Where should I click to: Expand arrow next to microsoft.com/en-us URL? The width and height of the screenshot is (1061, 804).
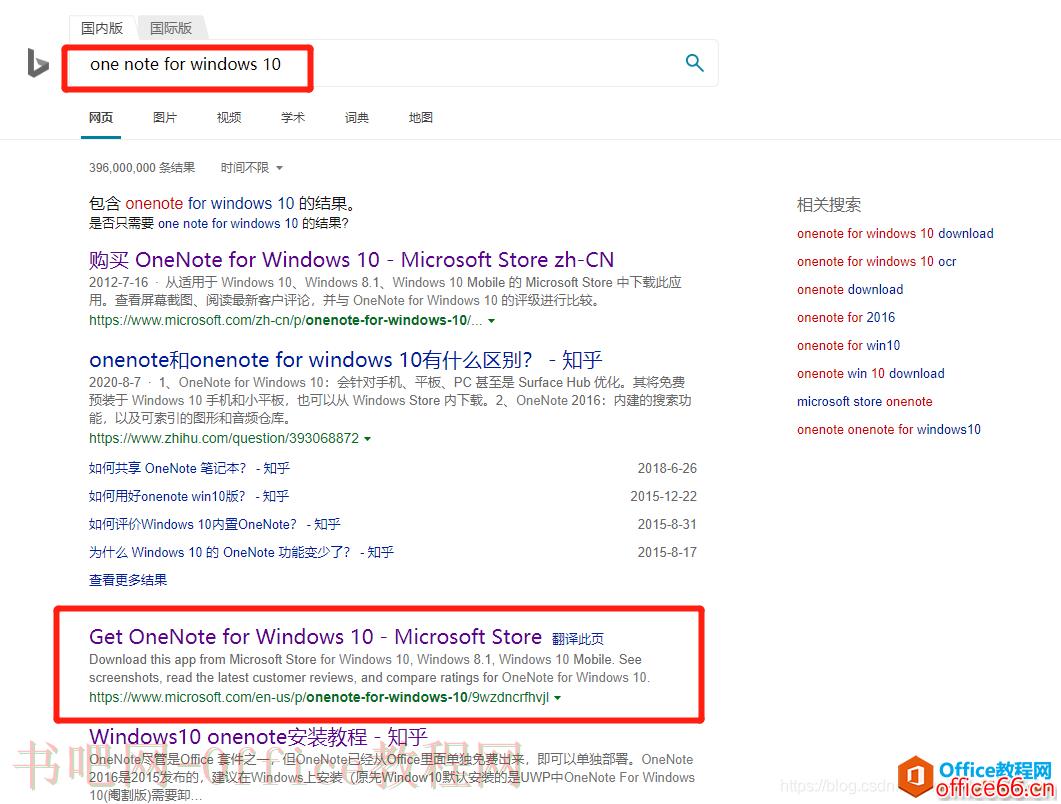[x=558, y=698]
